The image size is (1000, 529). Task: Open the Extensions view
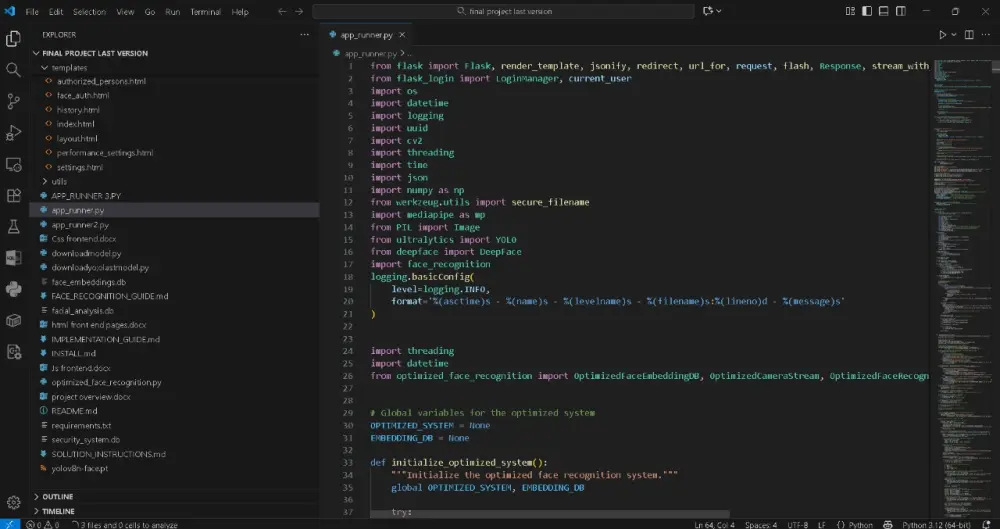coord(14,196)
